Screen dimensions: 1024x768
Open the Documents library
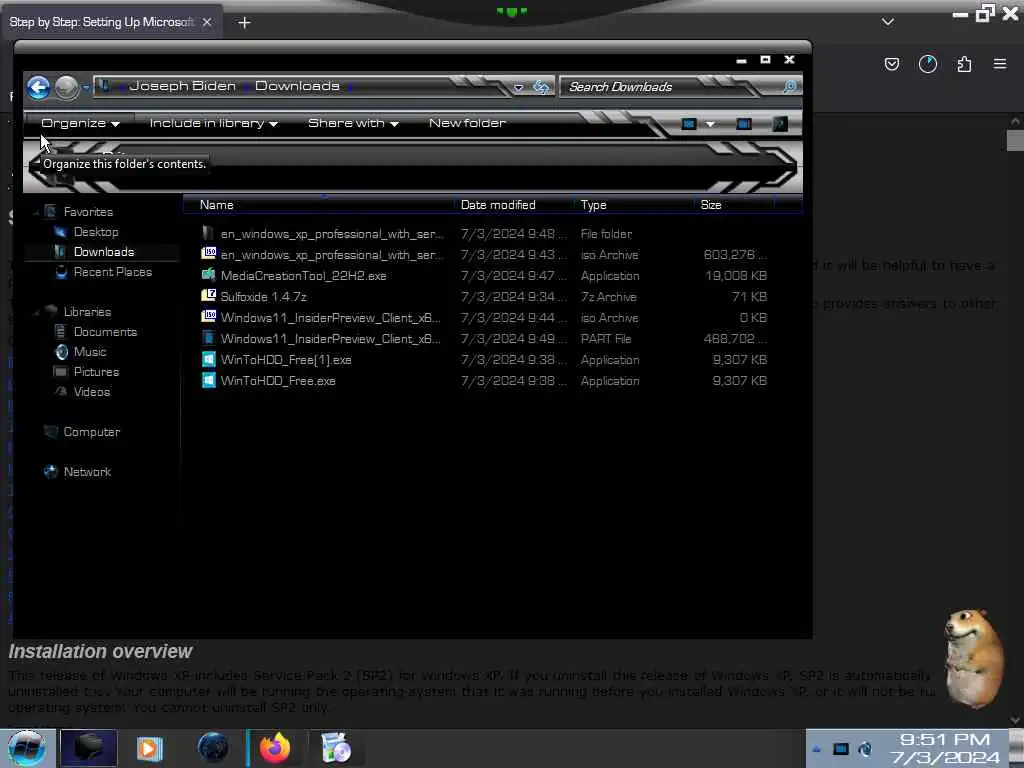(x=105, y=332)
